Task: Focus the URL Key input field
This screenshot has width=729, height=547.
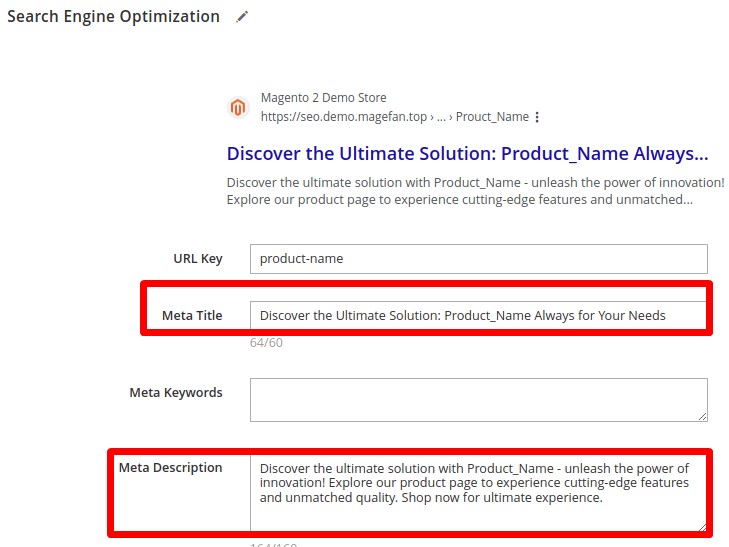Action: coord(479,259)
